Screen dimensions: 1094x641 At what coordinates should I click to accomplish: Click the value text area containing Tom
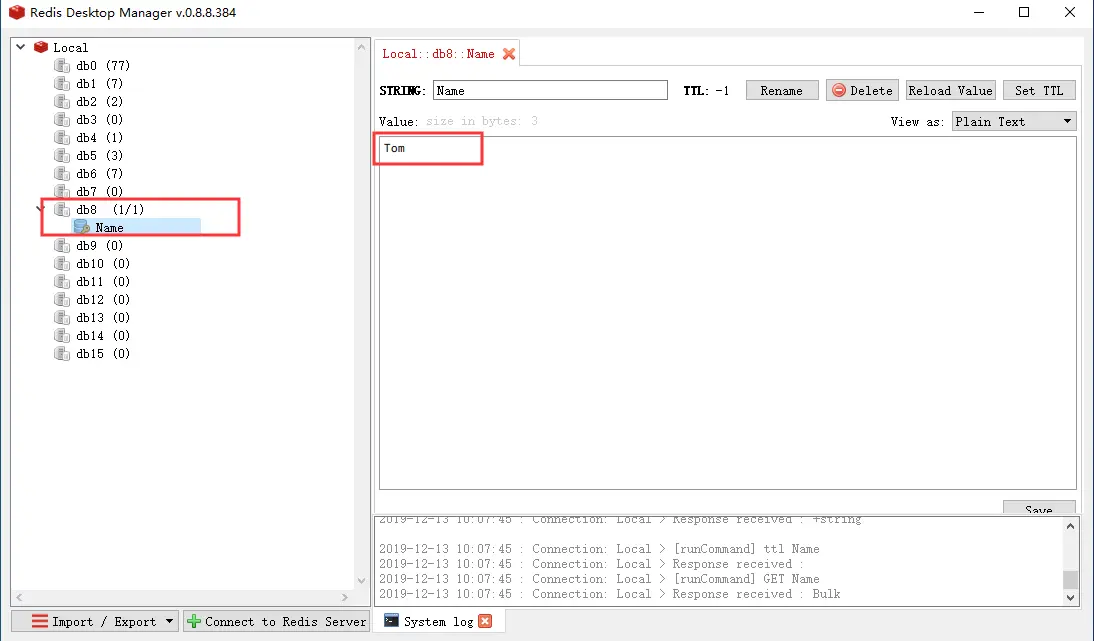pyautogui.click(x=728, y=313)
